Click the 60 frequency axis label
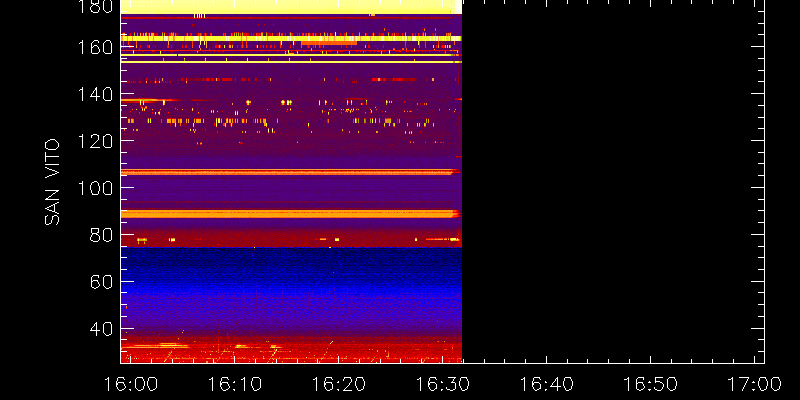 [102, 281]
